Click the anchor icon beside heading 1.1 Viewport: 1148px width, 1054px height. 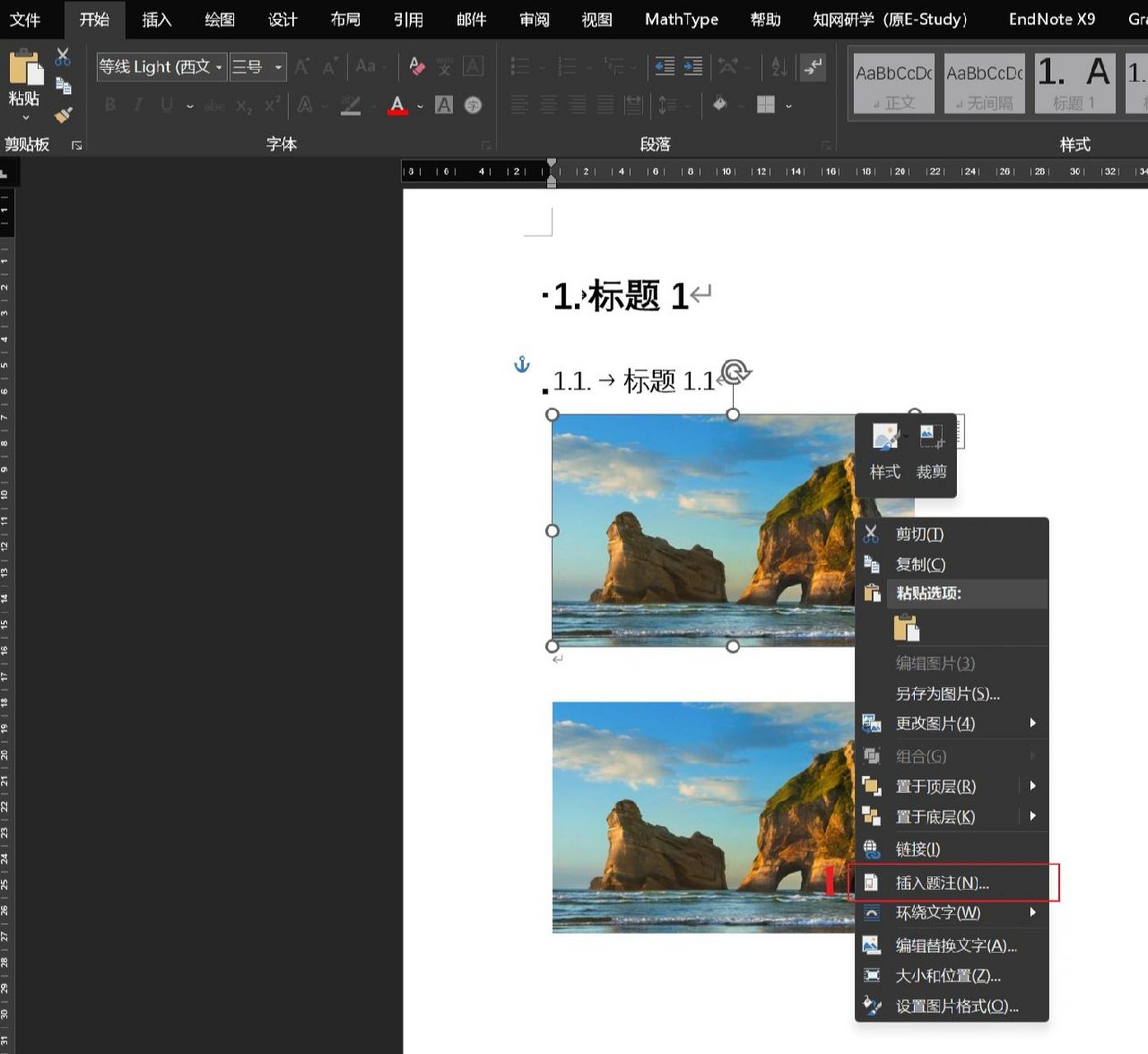[x=522, y=362]
